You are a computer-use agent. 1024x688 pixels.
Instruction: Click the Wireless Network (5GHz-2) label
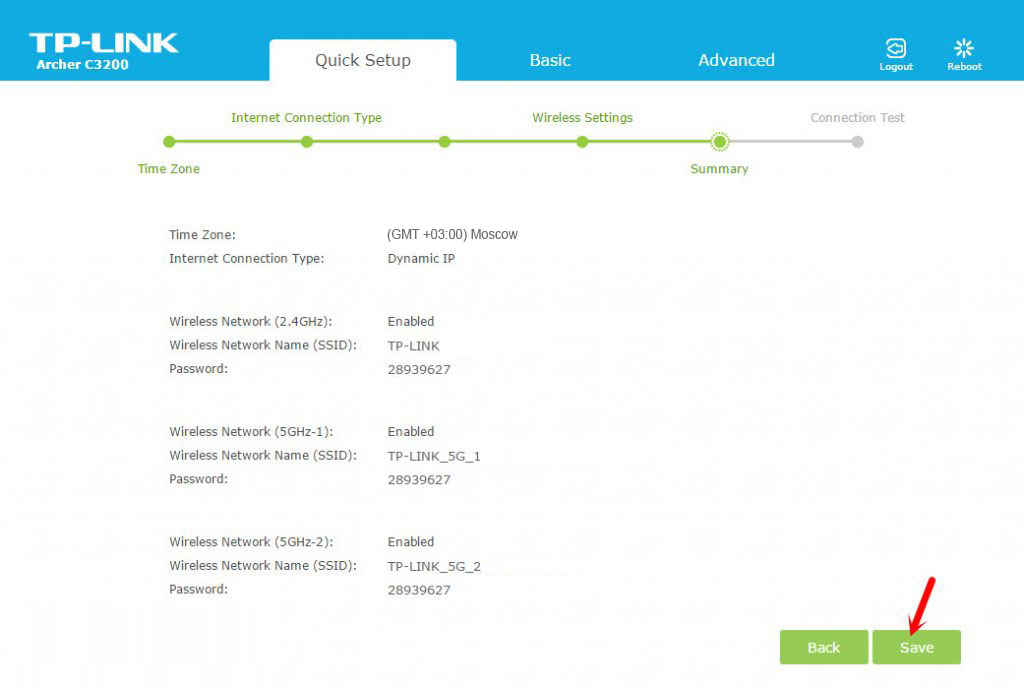[x=251, y=542]
